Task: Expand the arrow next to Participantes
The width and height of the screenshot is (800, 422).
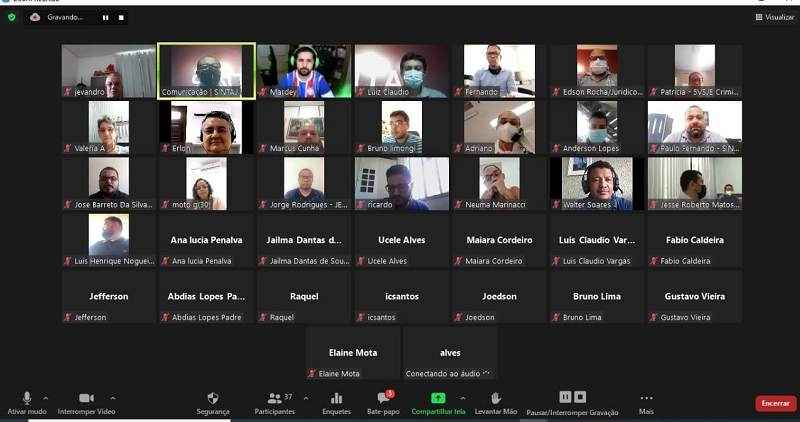Action: [305, 398]
